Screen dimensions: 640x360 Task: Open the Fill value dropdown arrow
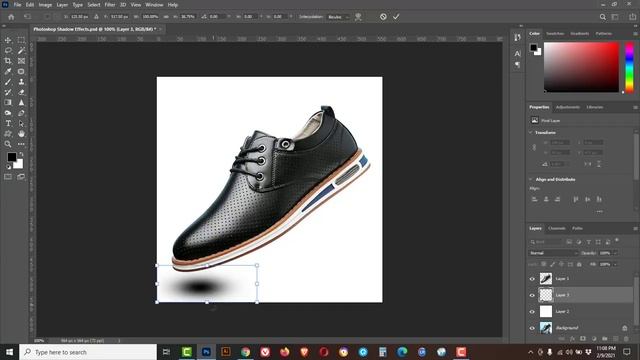pos(615,264)
